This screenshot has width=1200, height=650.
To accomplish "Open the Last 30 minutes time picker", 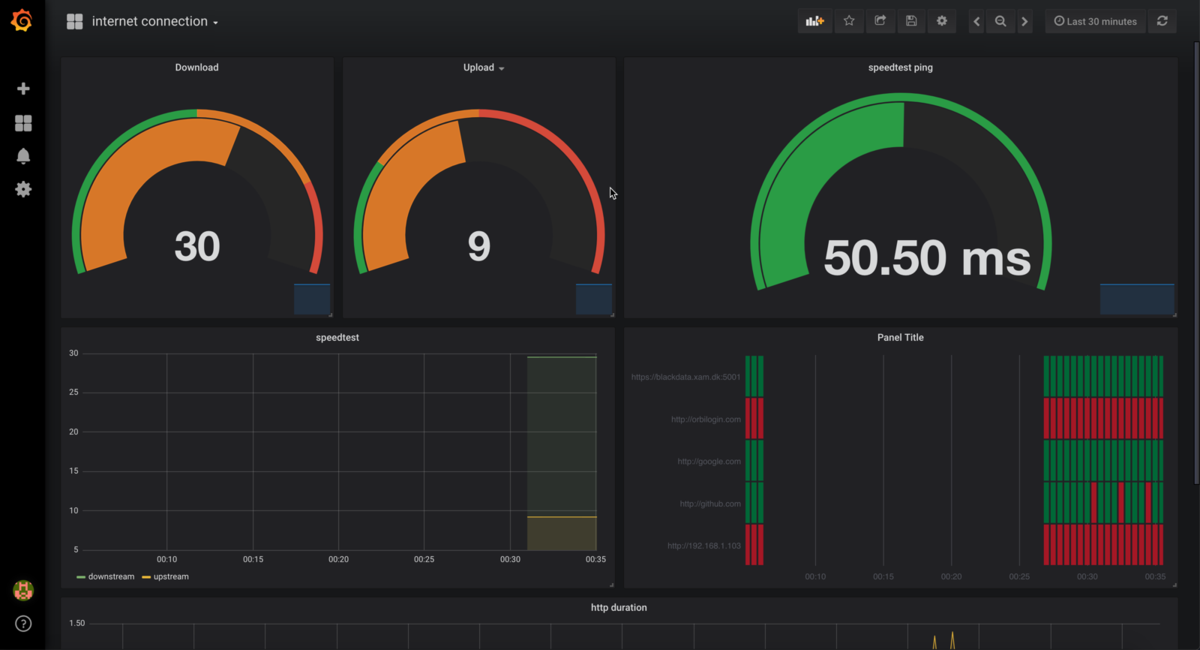I will pyautogui.click(x=1095, y=20).
